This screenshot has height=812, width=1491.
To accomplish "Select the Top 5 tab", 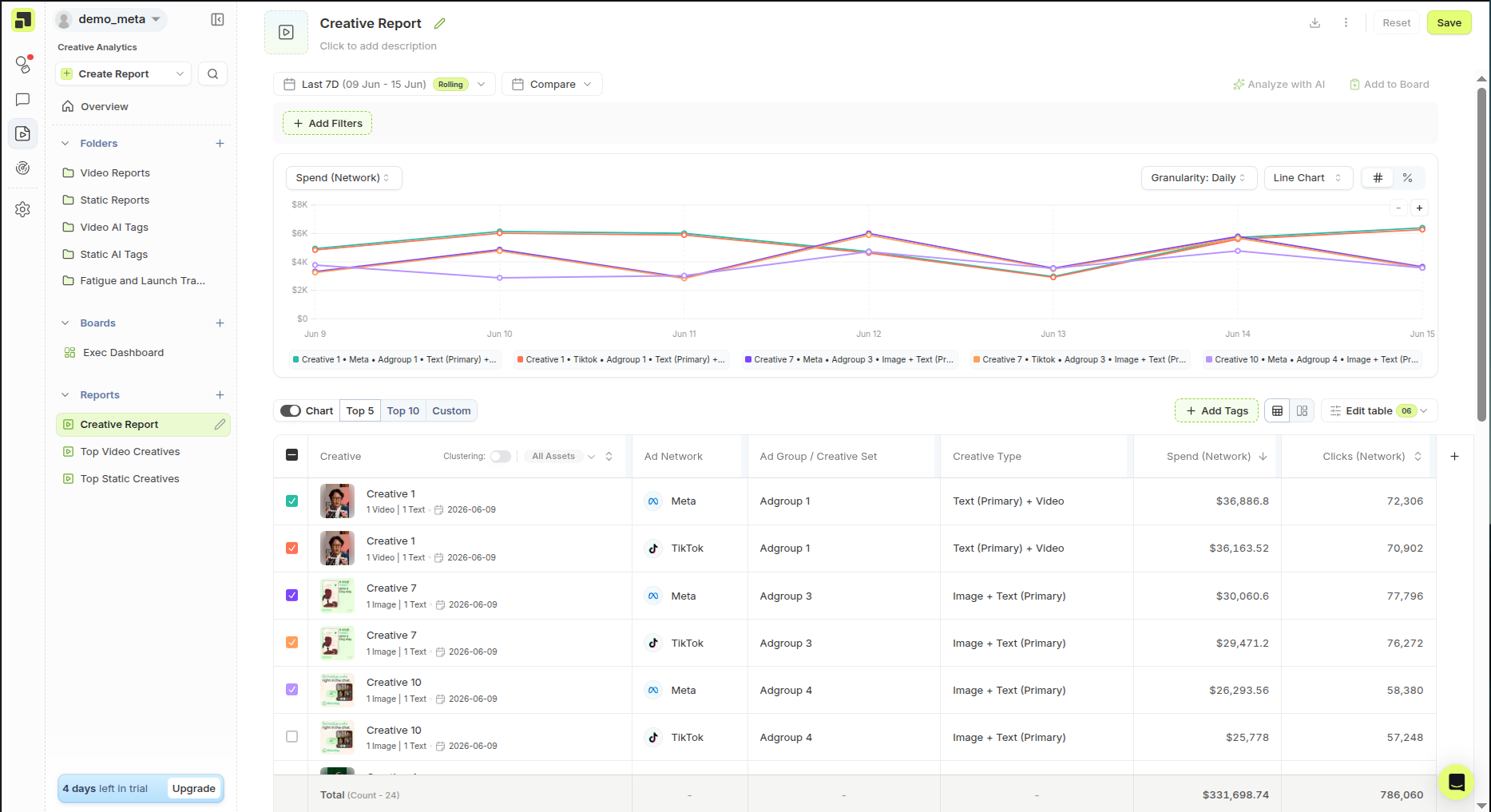I will 360,410.
